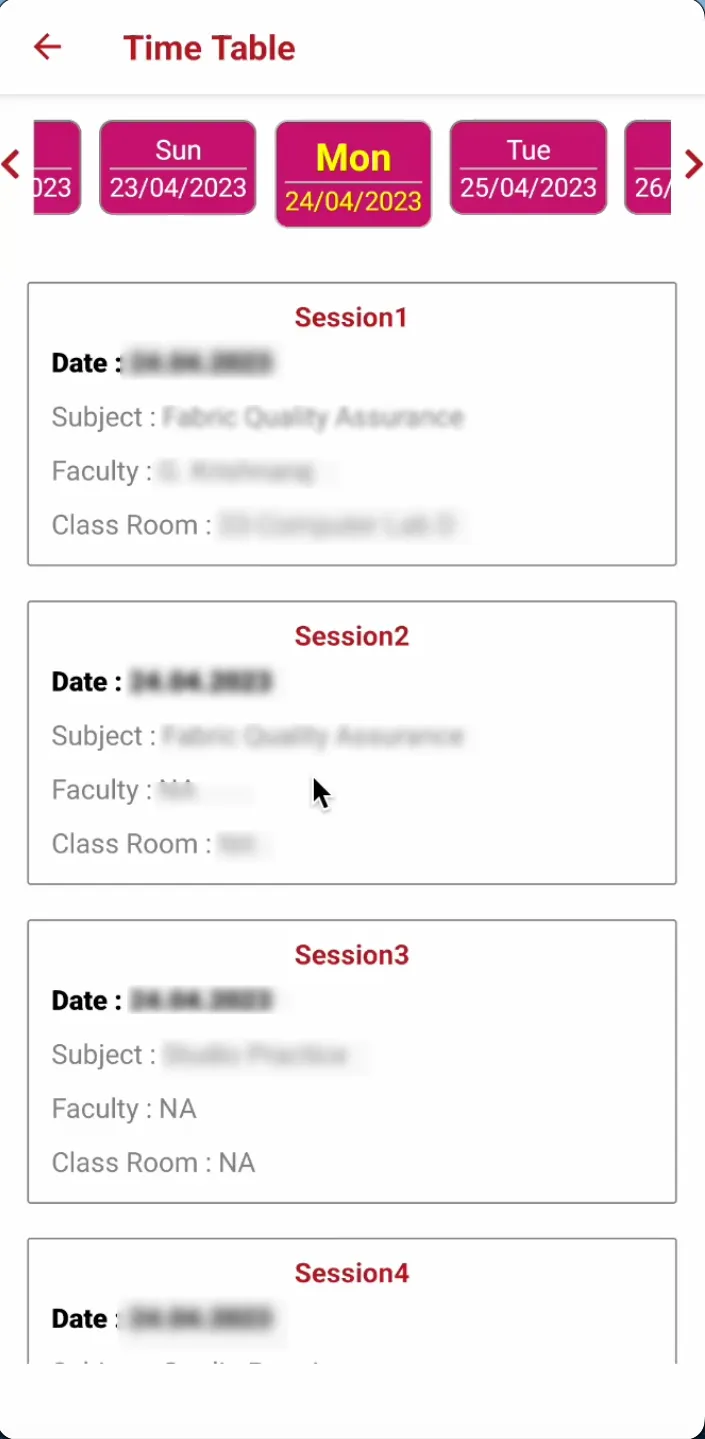Tap the Session3 card heading
Viewport: 705px width, 1439px height.
point(351,955)
